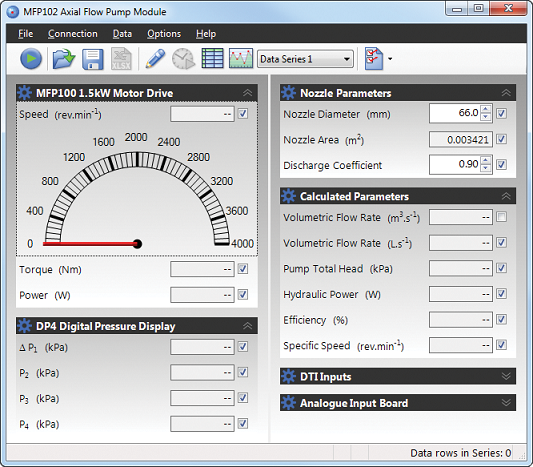Open a saved file via folder icon

pos(64,59)
